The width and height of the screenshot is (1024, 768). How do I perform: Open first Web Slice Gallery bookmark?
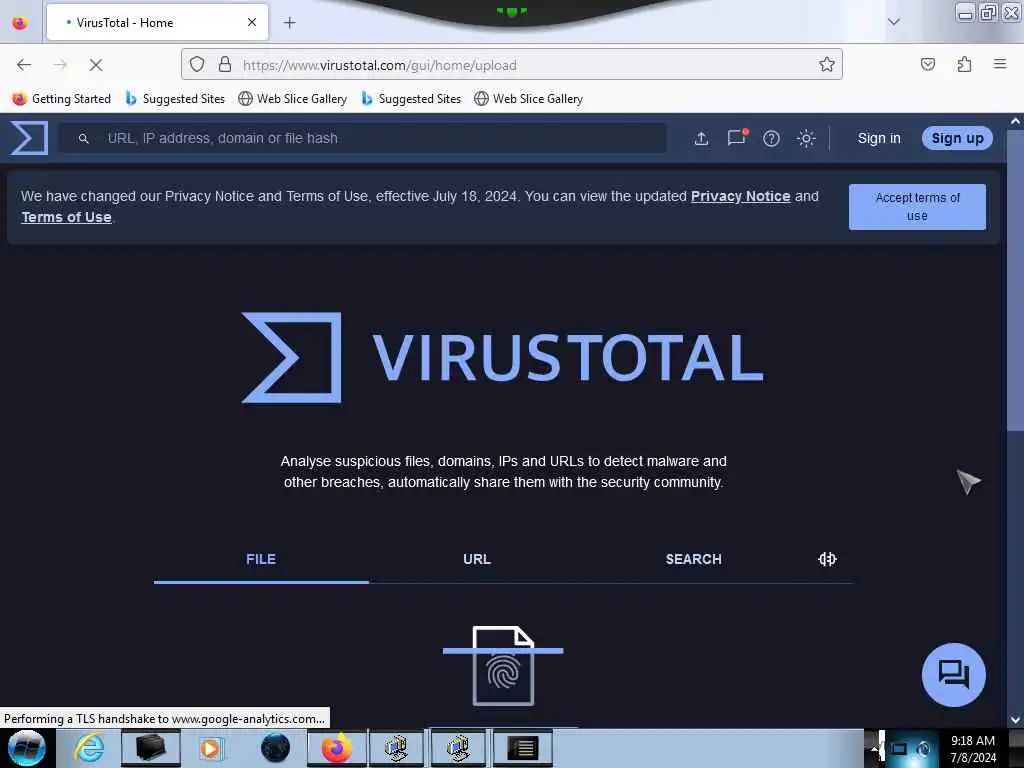tap(293, 99)
